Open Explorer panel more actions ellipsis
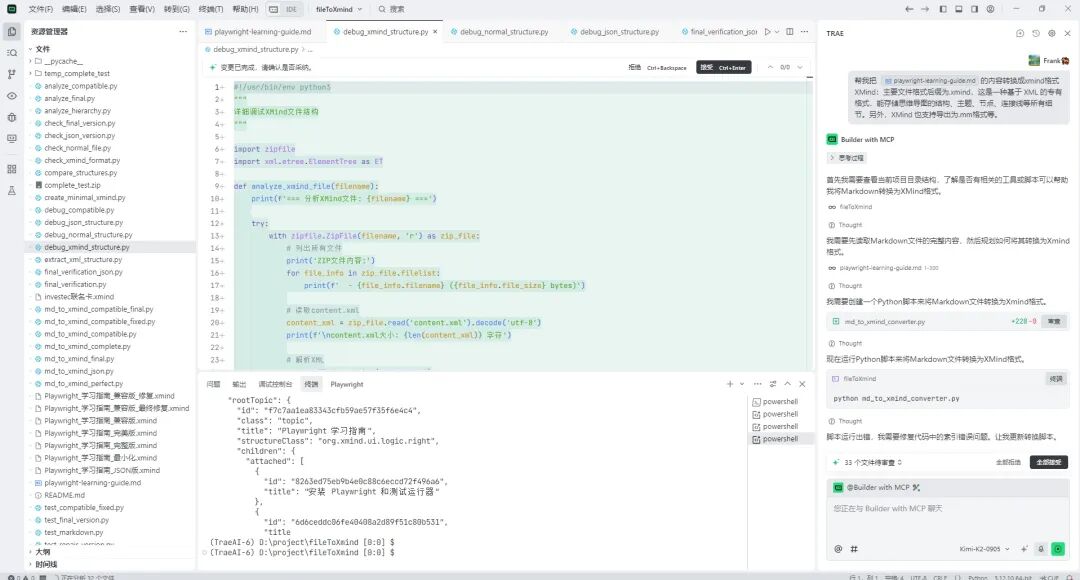1080x580 pixels. (x=183, y=32)
